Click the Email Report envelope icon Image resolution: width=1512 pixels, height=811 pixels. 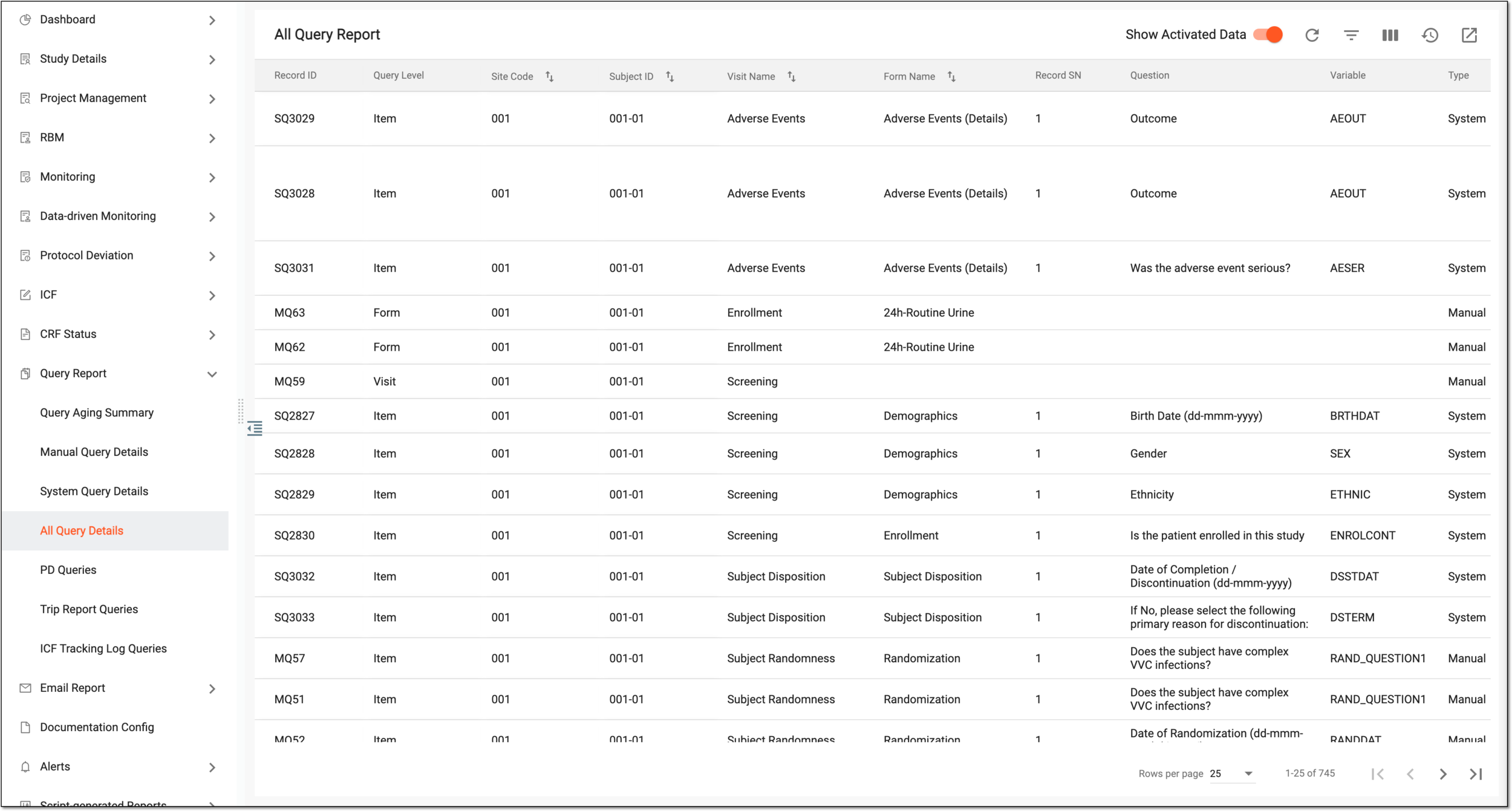tap(25, 688)
